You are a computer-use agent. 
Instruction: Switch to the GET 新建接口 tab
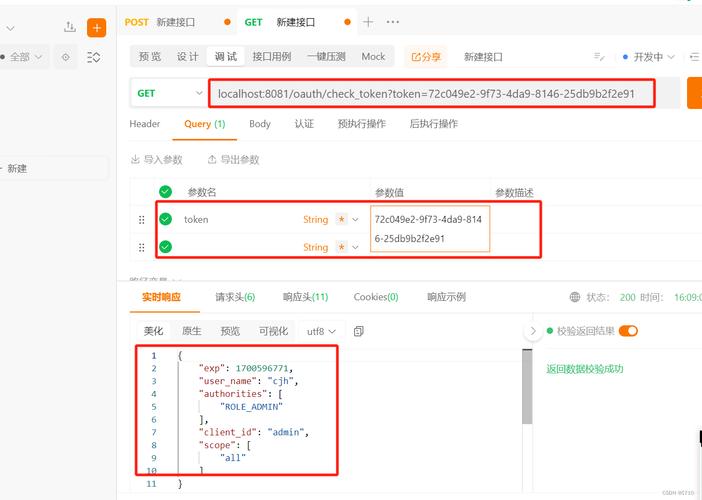click(x=297, y=22)
